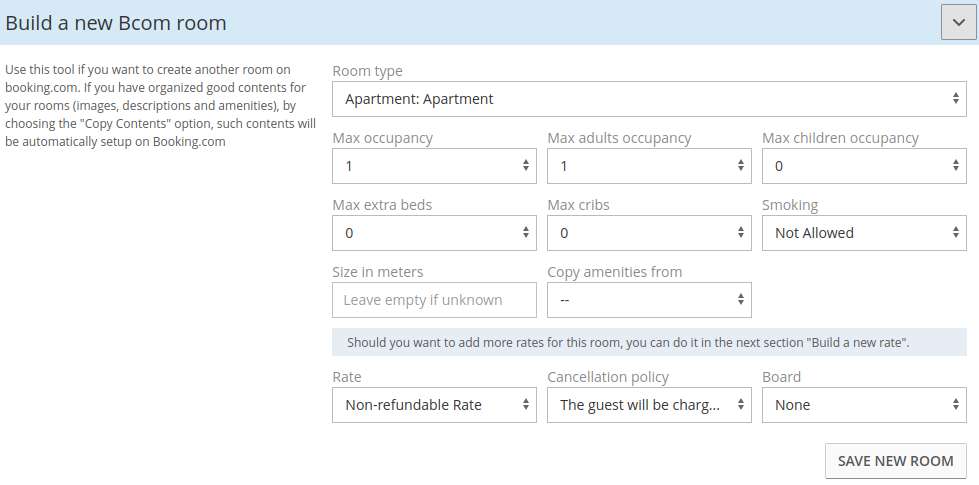Click the arrows icon on Board select

[x=955, y=404]
